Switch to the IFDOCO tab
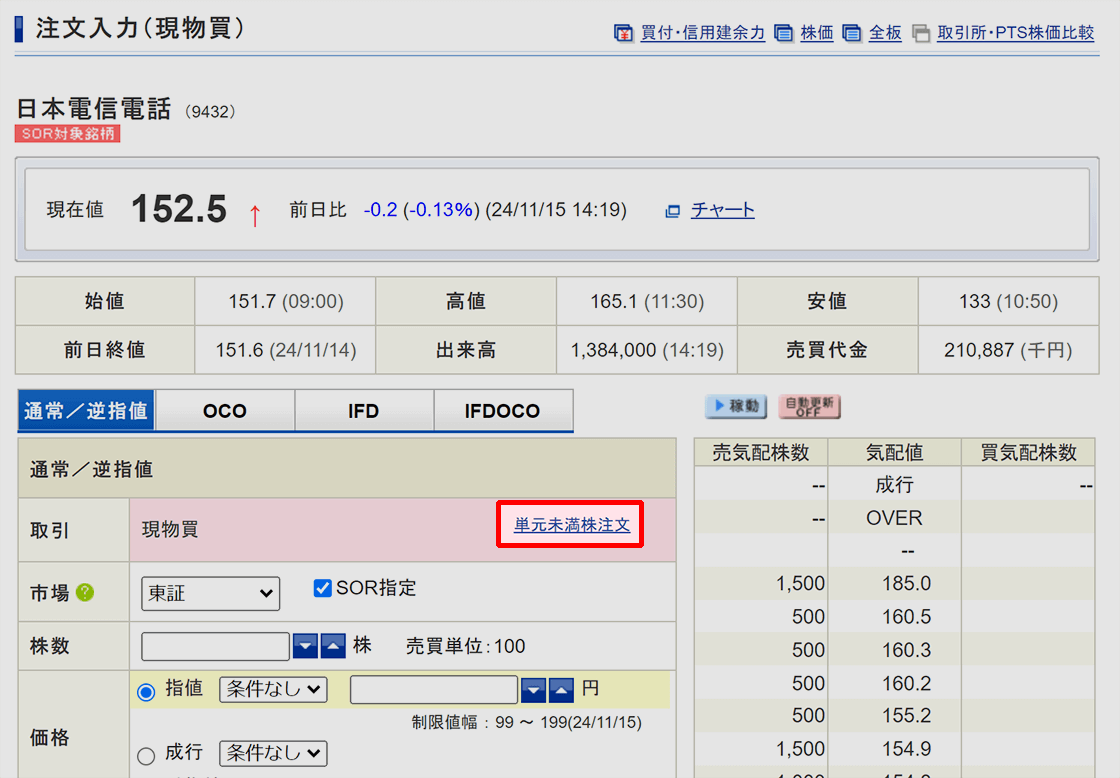 point(502,411)
